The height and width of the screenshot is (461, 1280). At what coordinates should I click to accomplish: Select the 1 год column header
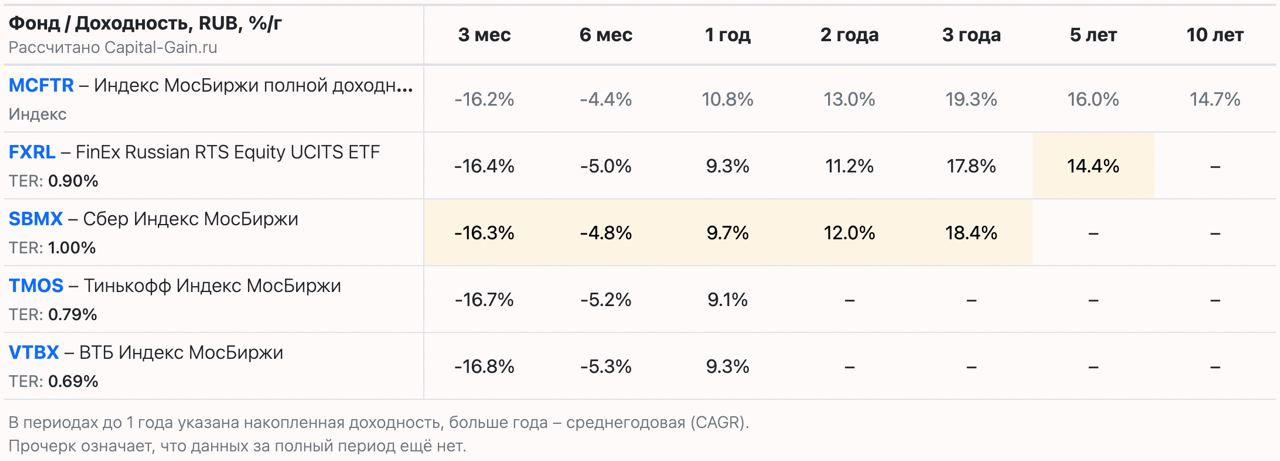728,35
